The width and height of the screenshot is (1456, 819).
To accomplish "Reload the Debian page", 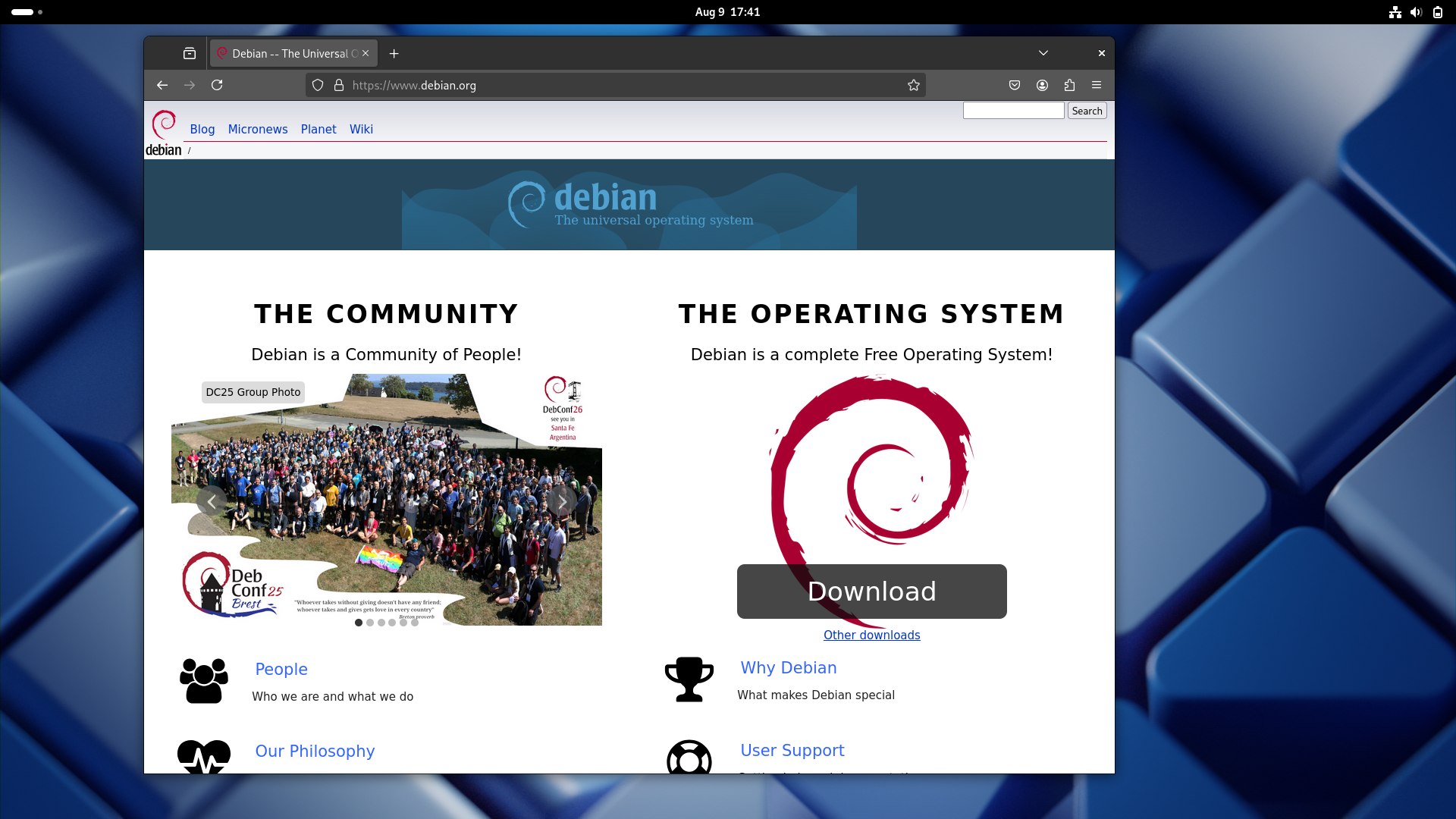I will tap(217, 85).
